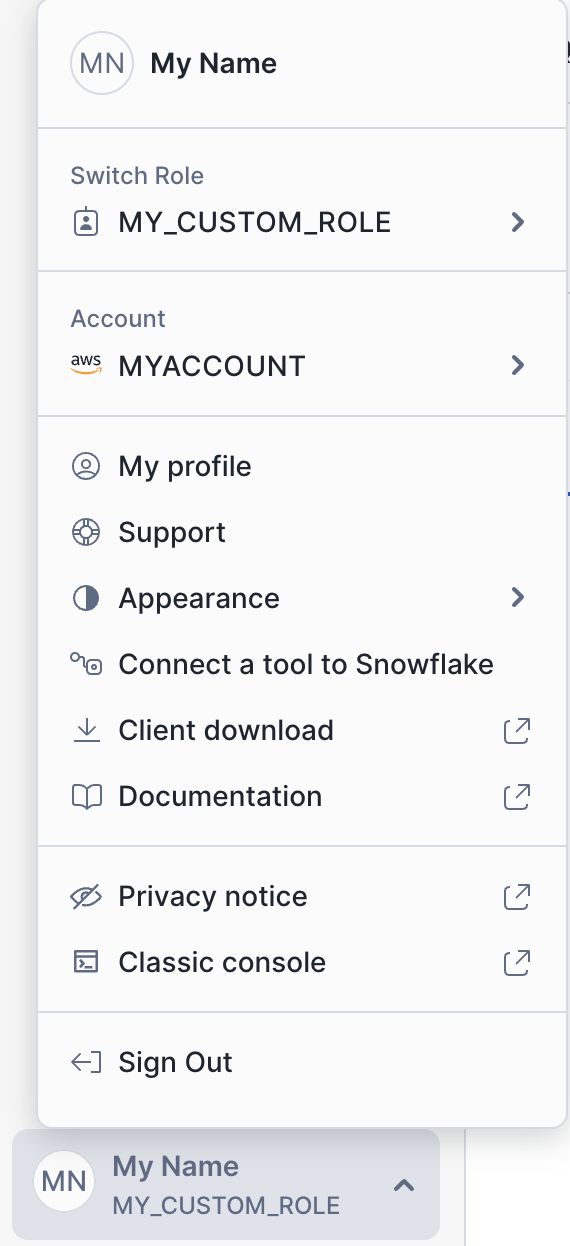
Task: Click the Support lifebuoy icon
Action: click(87, 533)
